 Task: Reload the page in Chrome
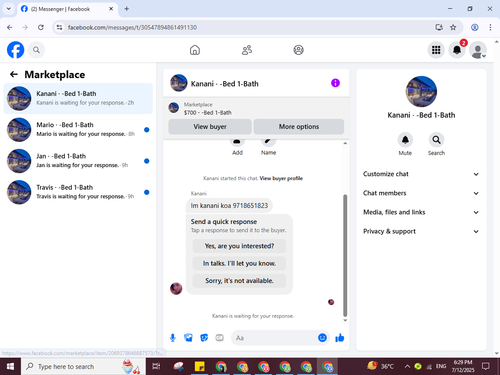(41, 27)
